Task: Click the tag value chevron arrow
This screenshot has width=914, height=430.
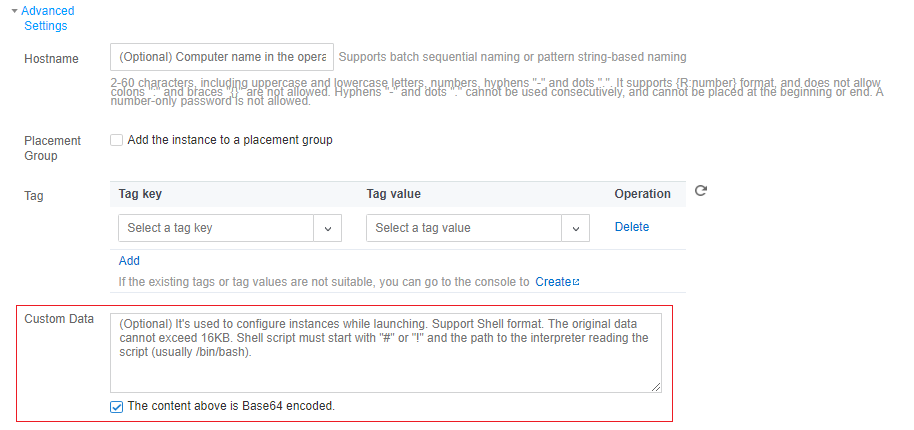Action: tap(576, 228)
